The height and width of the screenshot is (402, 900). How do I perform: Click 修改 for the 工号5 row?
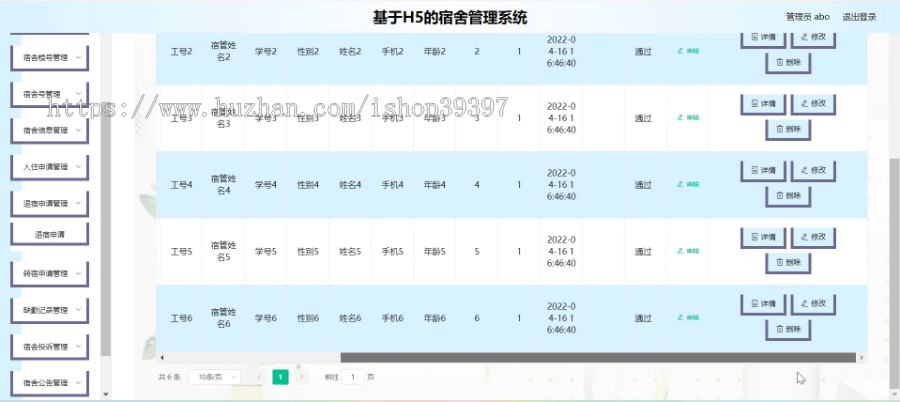tap(813, 238)
